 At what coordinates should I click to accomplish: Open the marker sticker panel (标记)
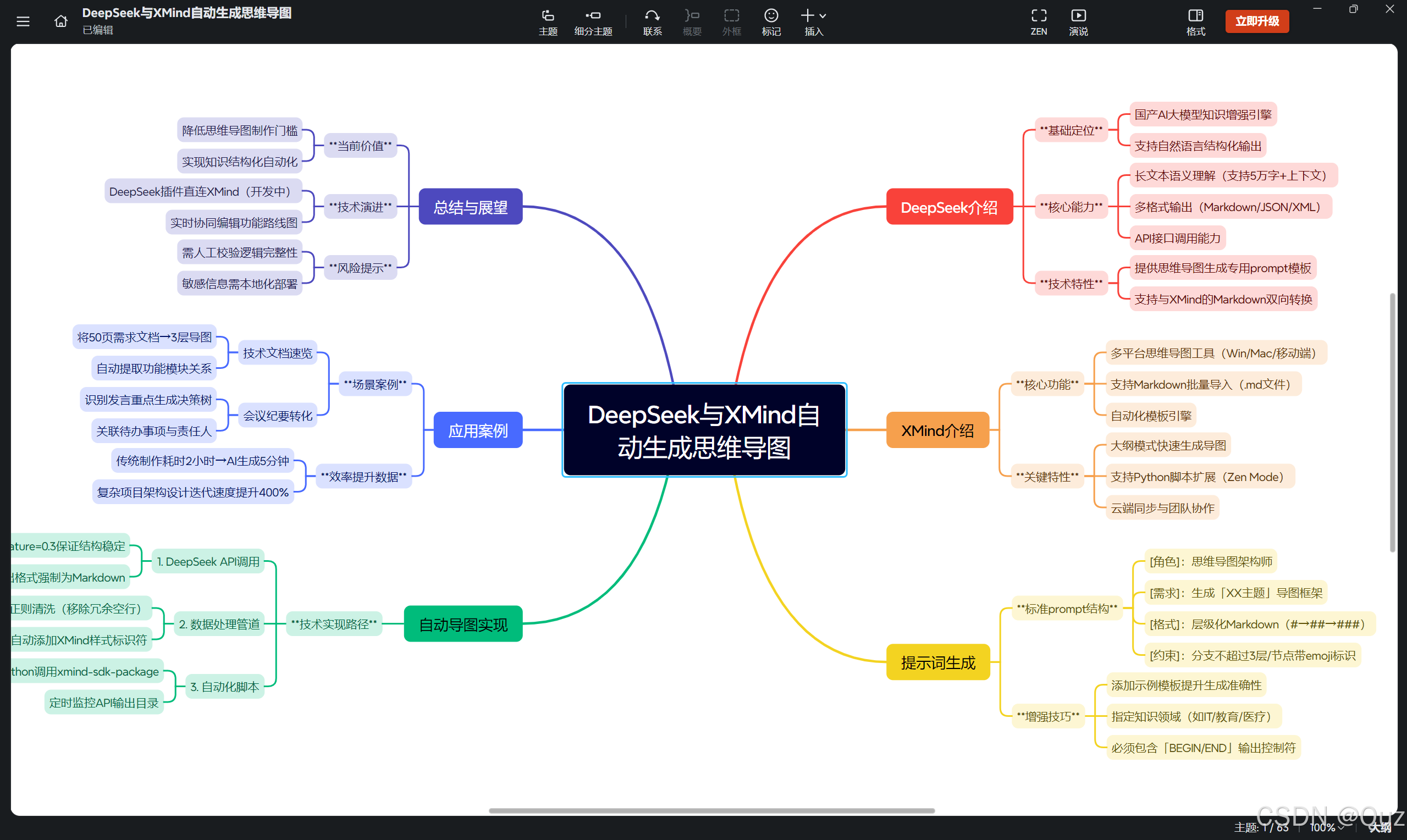(x=771, y=21)
